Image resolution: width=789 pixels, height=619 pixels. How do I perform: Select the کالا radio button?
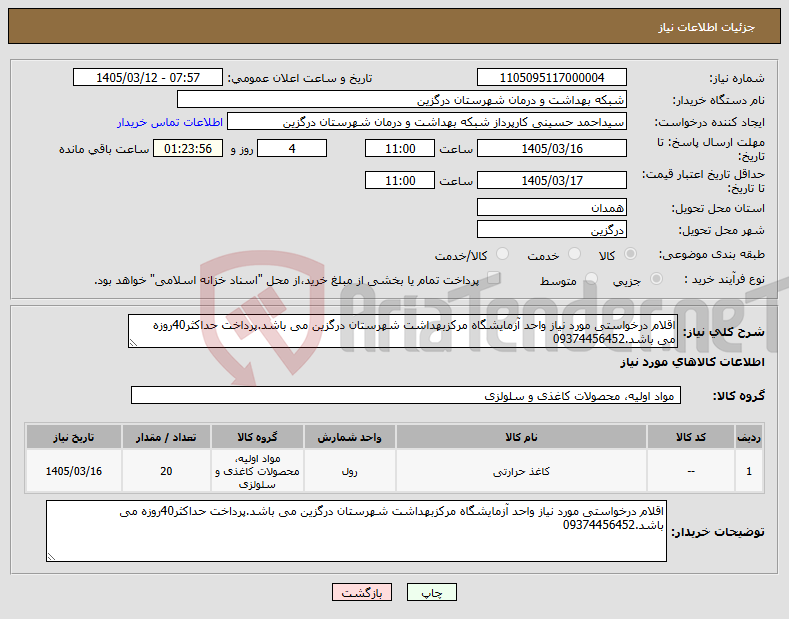tap(630, 254)
